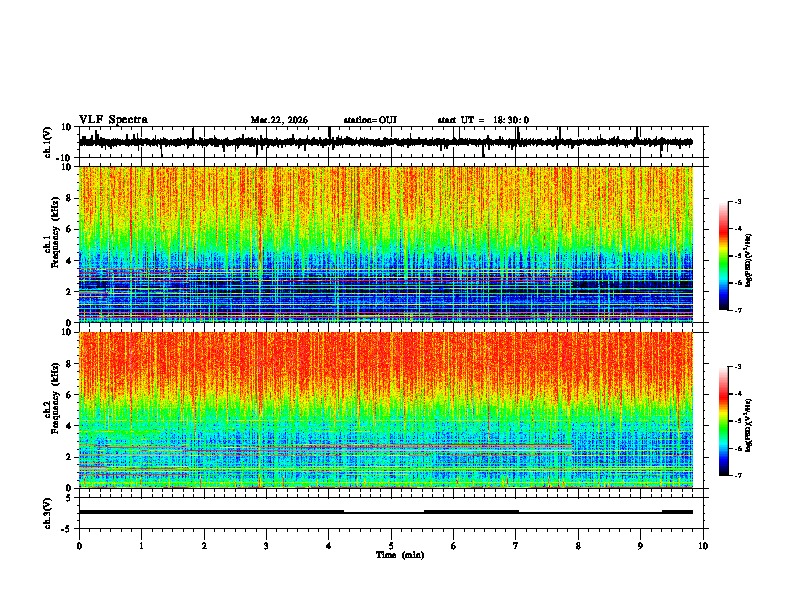
Task: Click the "VLF Spectra" title text
Action: point(113,120)
